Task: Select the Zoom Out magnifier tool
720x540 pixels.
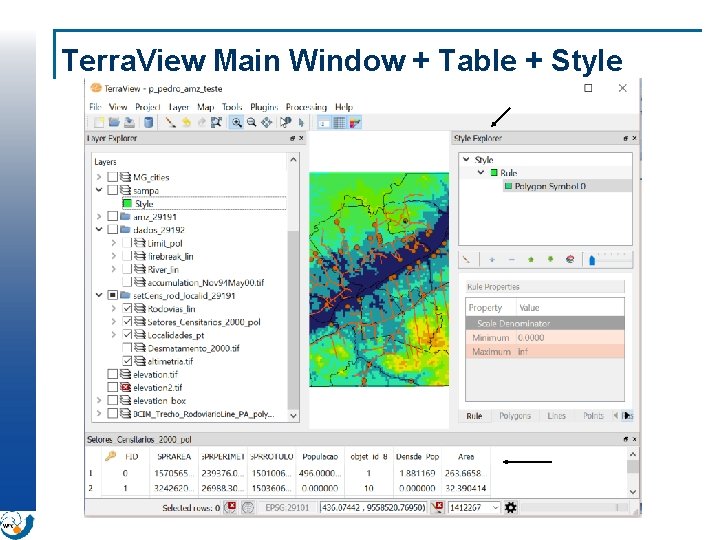Action: click(252, 122)
